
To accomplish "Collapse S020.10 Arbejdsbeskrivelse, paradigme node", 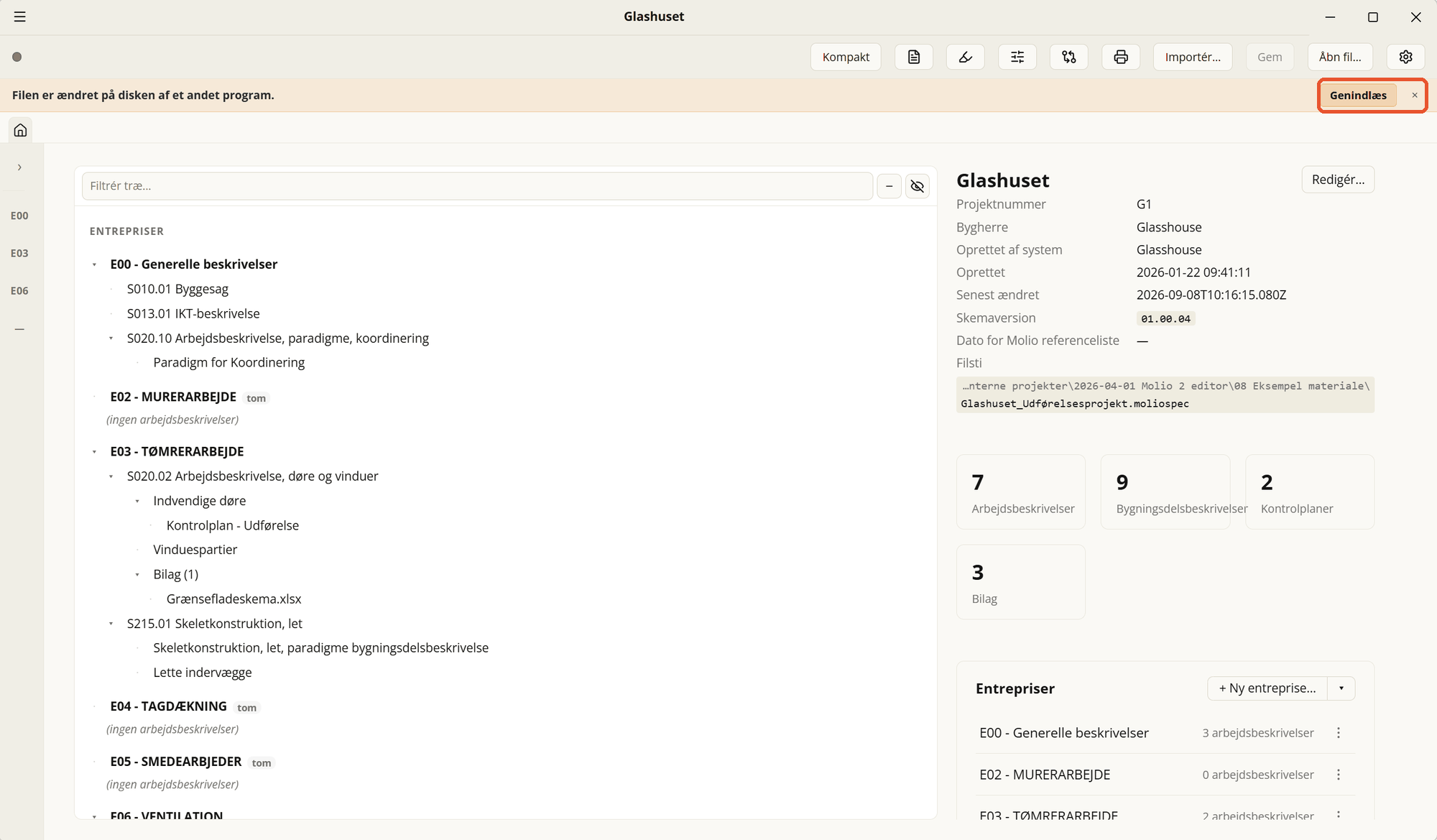I will tap(111, 338).
